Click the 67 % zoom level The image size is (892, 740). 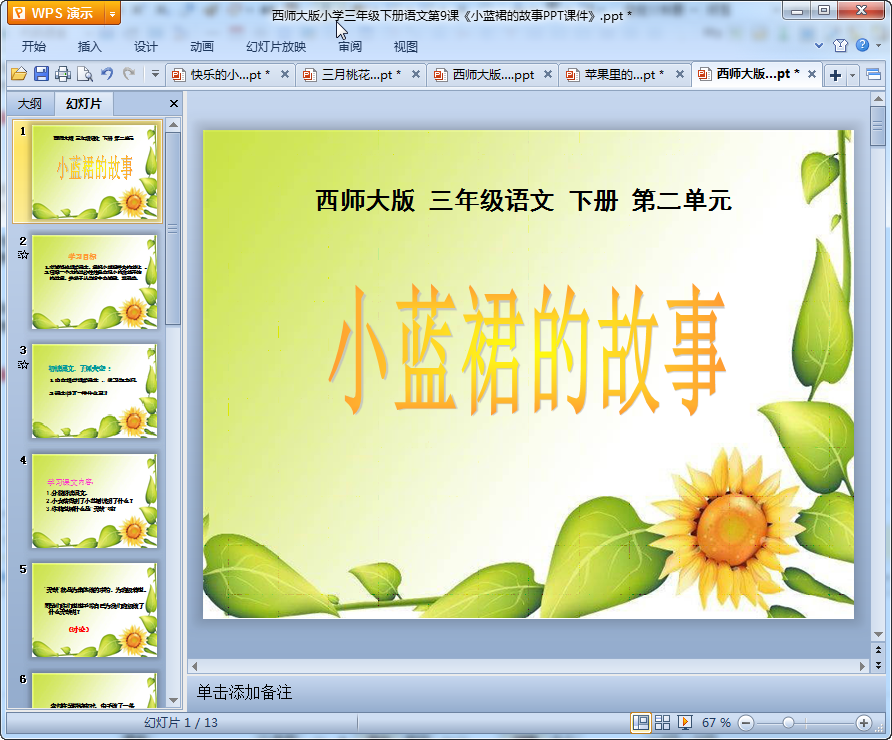pyautogui.click(x=716, y=722)
